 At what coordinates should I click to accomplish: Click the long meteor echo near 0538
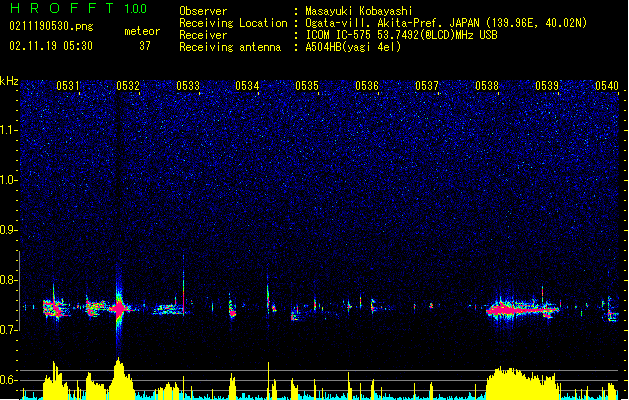(521, 310)
